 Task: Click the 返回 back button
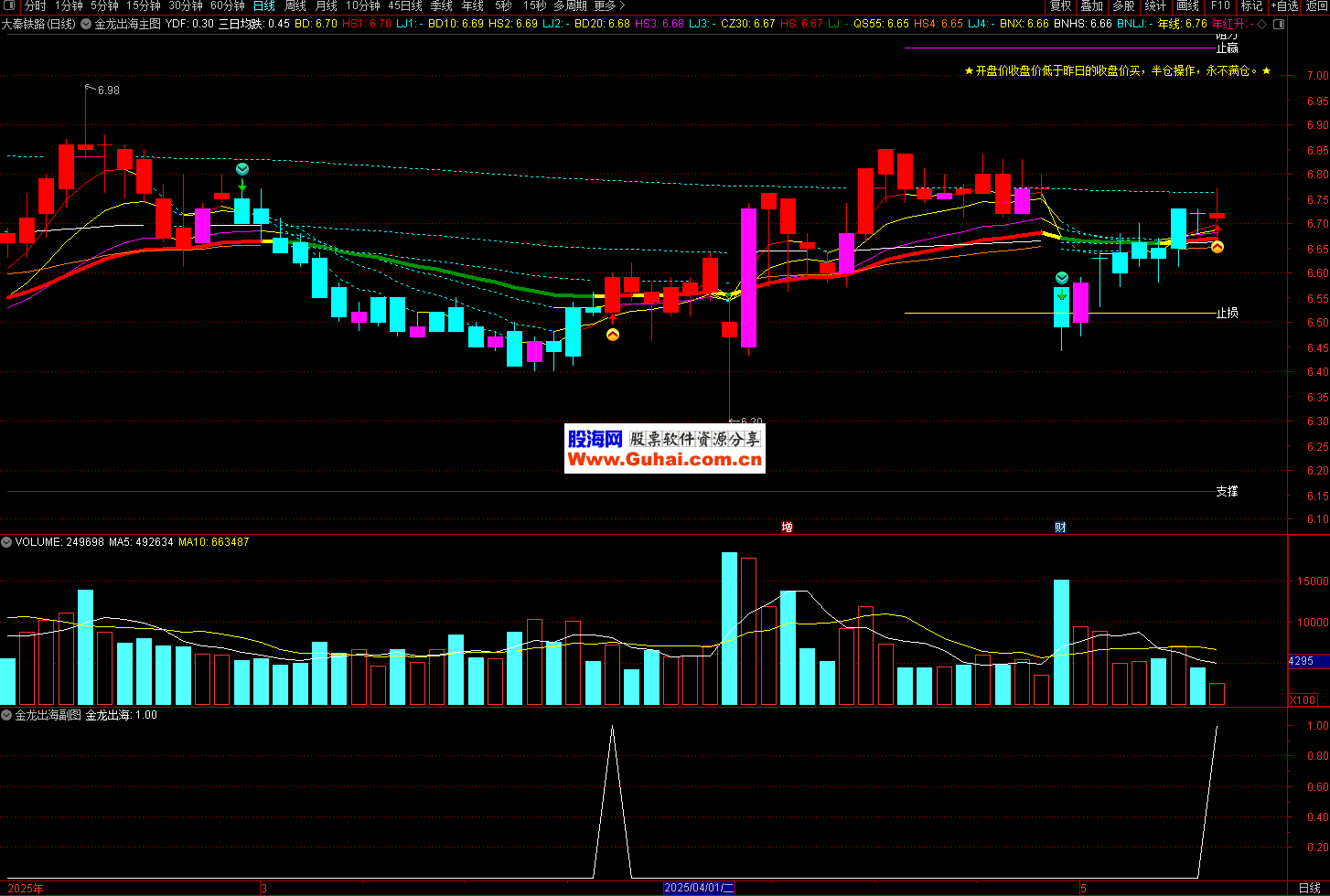(x=1316, y=6)
